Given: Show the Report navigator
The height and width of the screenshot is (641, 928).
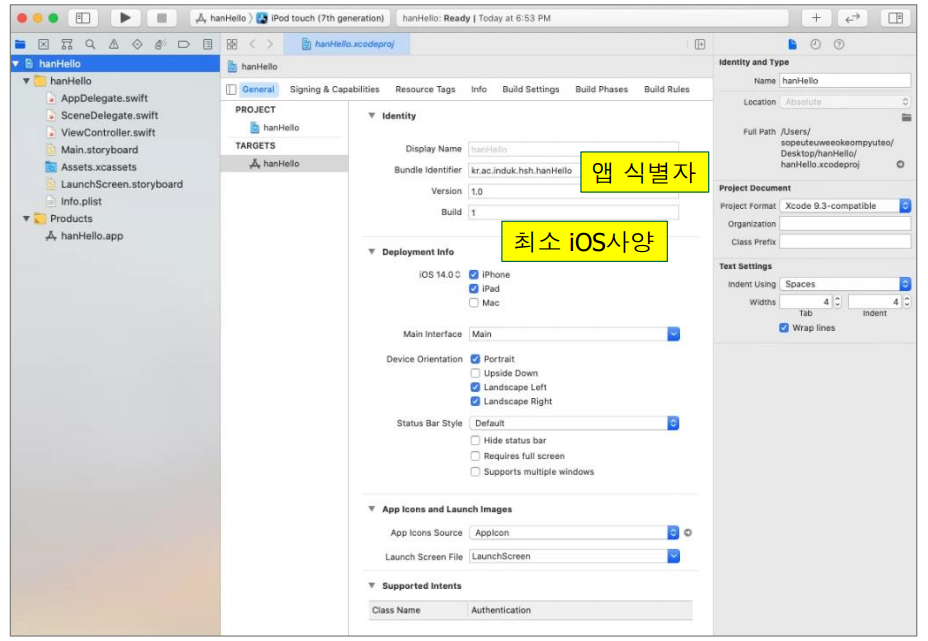Looking at the screenshot, I should click(x=207, y=44).
